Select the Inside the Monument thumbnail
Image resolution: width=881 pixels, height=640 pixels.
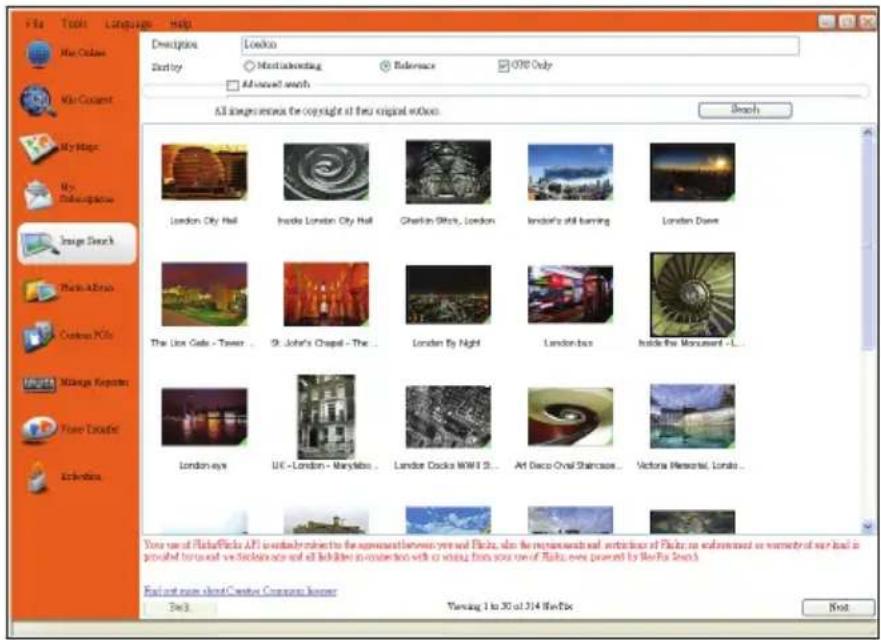(692, 294)
